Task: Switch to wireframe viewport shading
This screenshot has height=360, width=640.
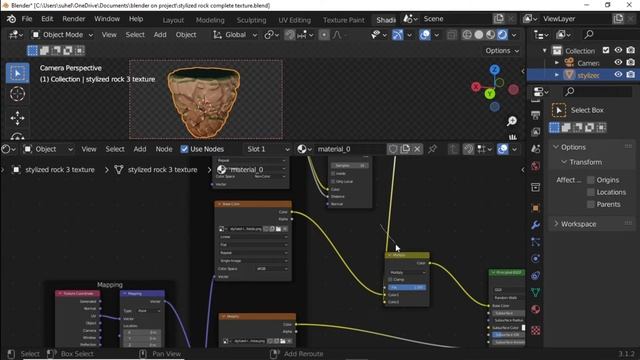Action: coord(467,35)
